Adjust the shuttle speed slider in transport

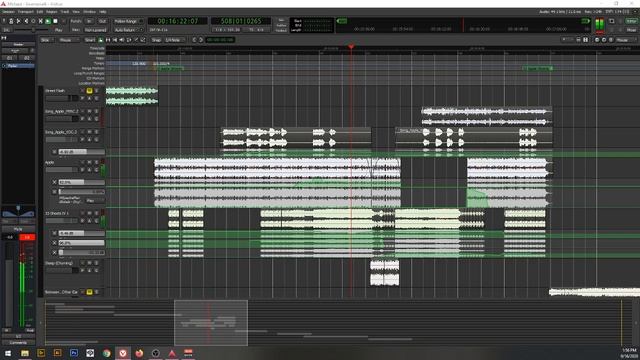31,30
